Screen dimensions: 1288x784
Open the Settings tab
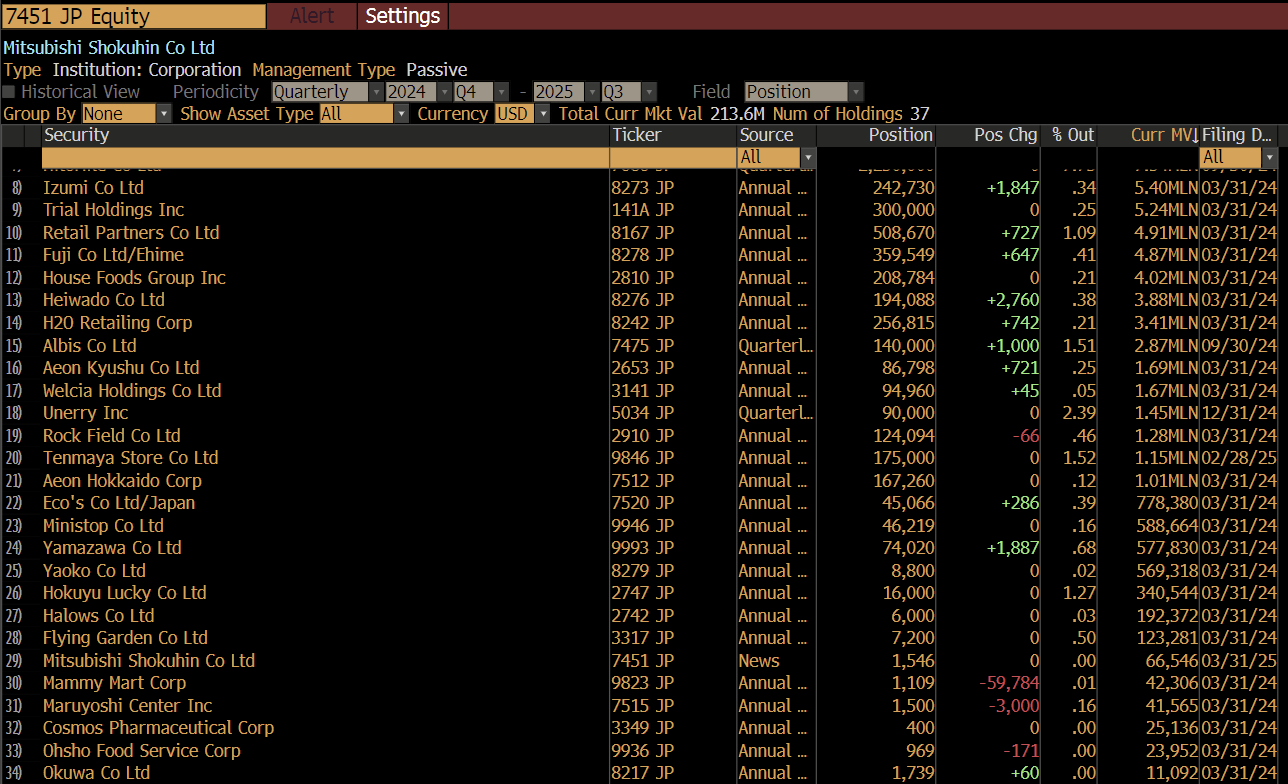tap(402, 16)
